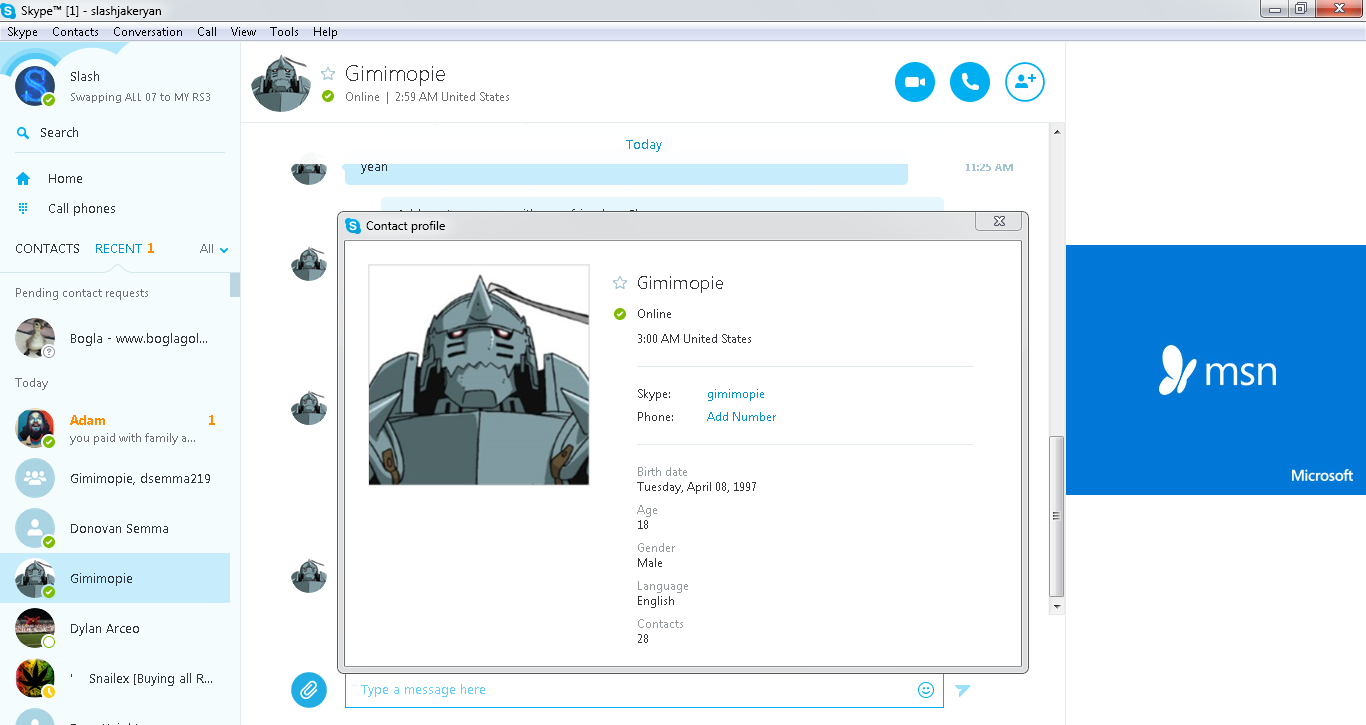
Task: Click the Gimimopie name in the Contact profile
Action: tap(680, 283)
